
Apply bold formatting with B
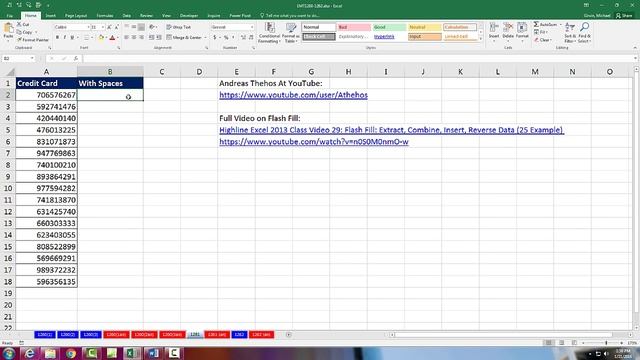[x=57, y=38]
